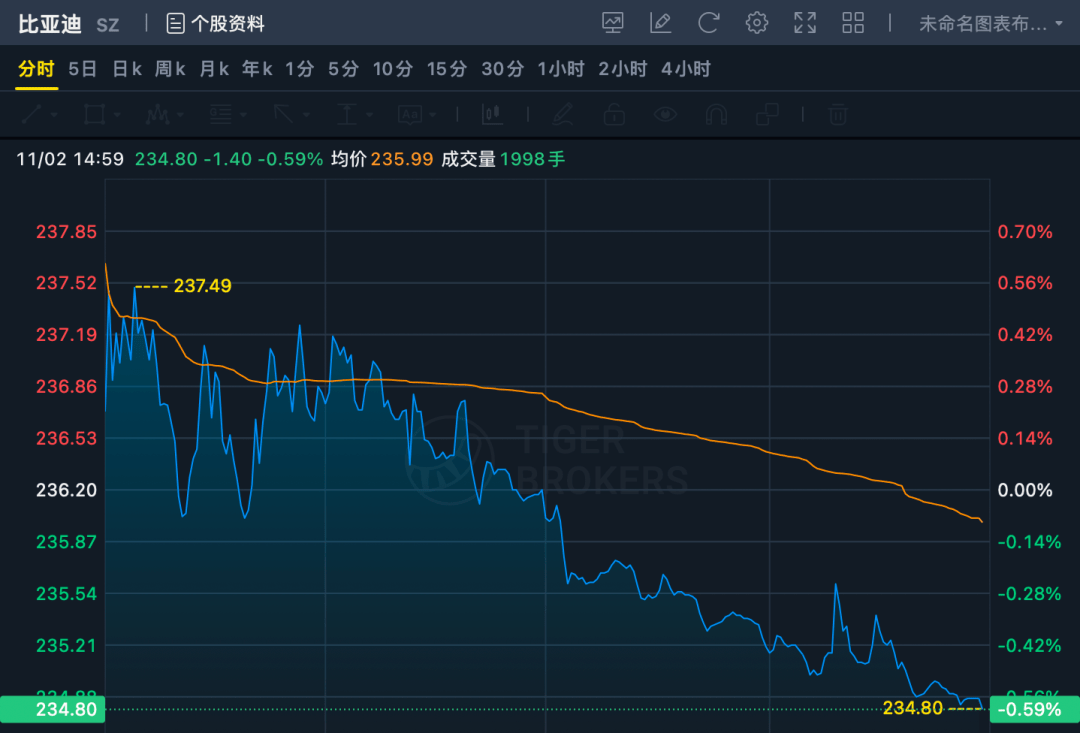Switch the chart to fullscreen mode
1080x733 pixels.
tap(804, 23)
